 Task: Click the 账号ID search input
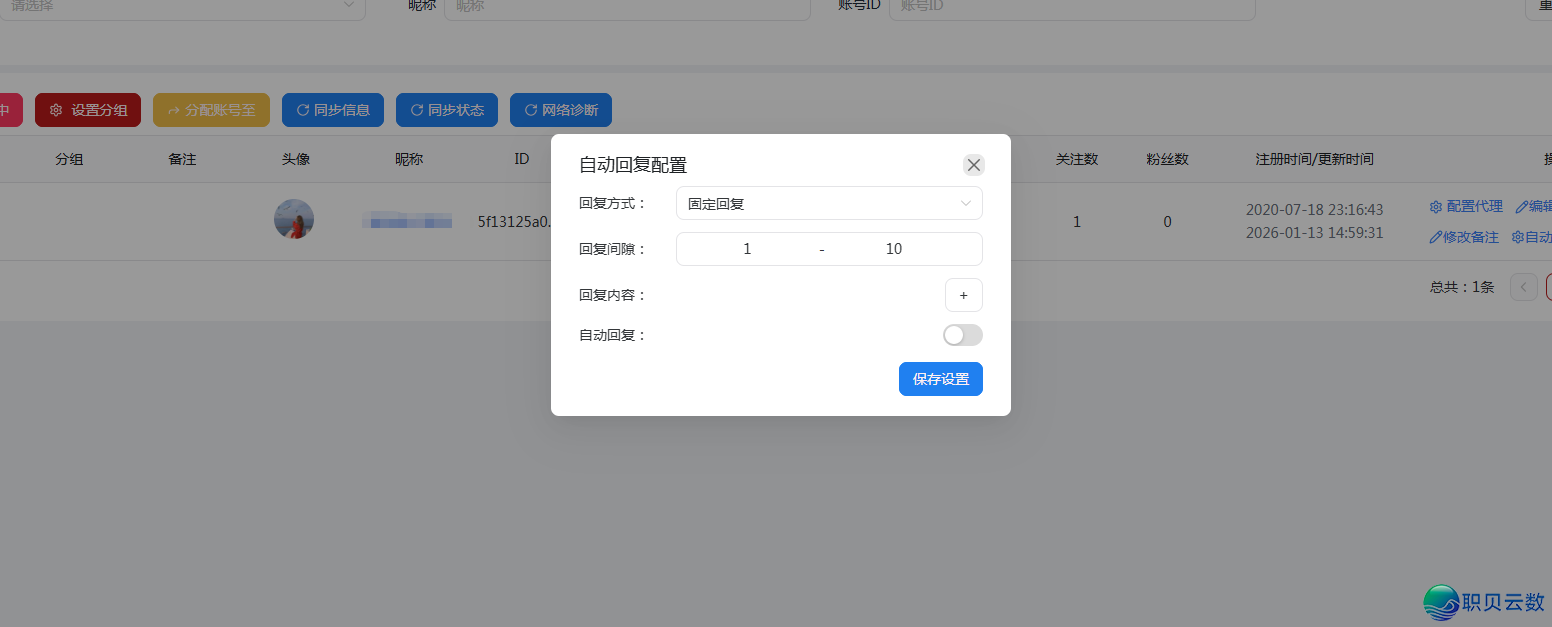click(1071, 7)
